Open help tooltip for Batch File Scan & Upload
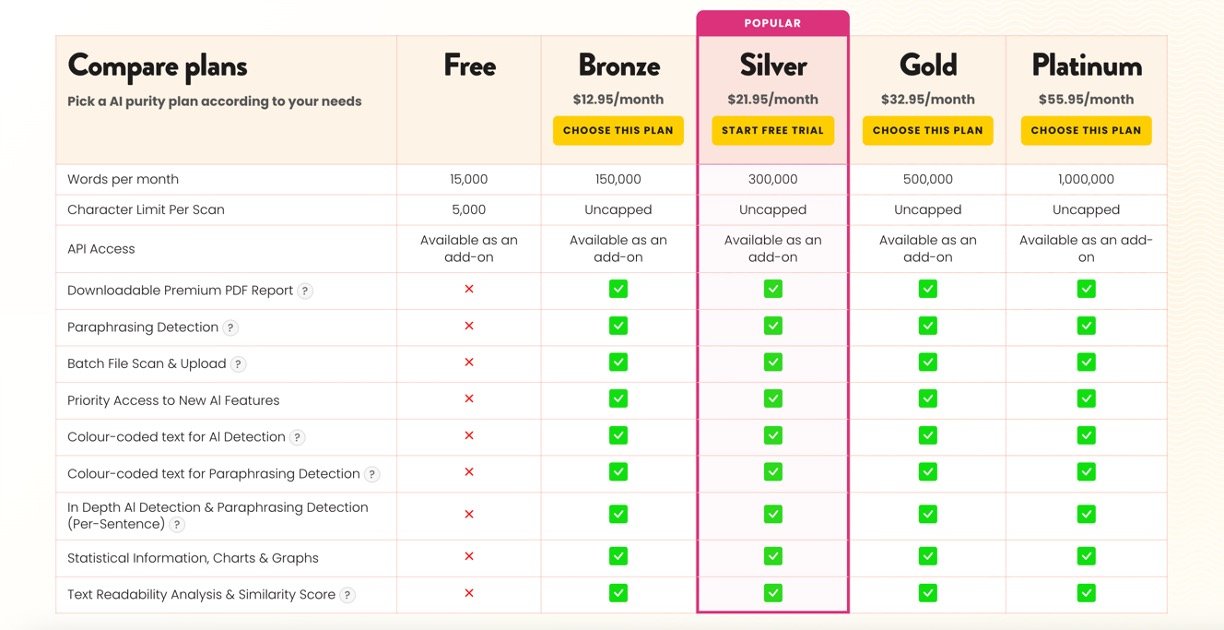The image size is (1224, 630). pos(238,364)
